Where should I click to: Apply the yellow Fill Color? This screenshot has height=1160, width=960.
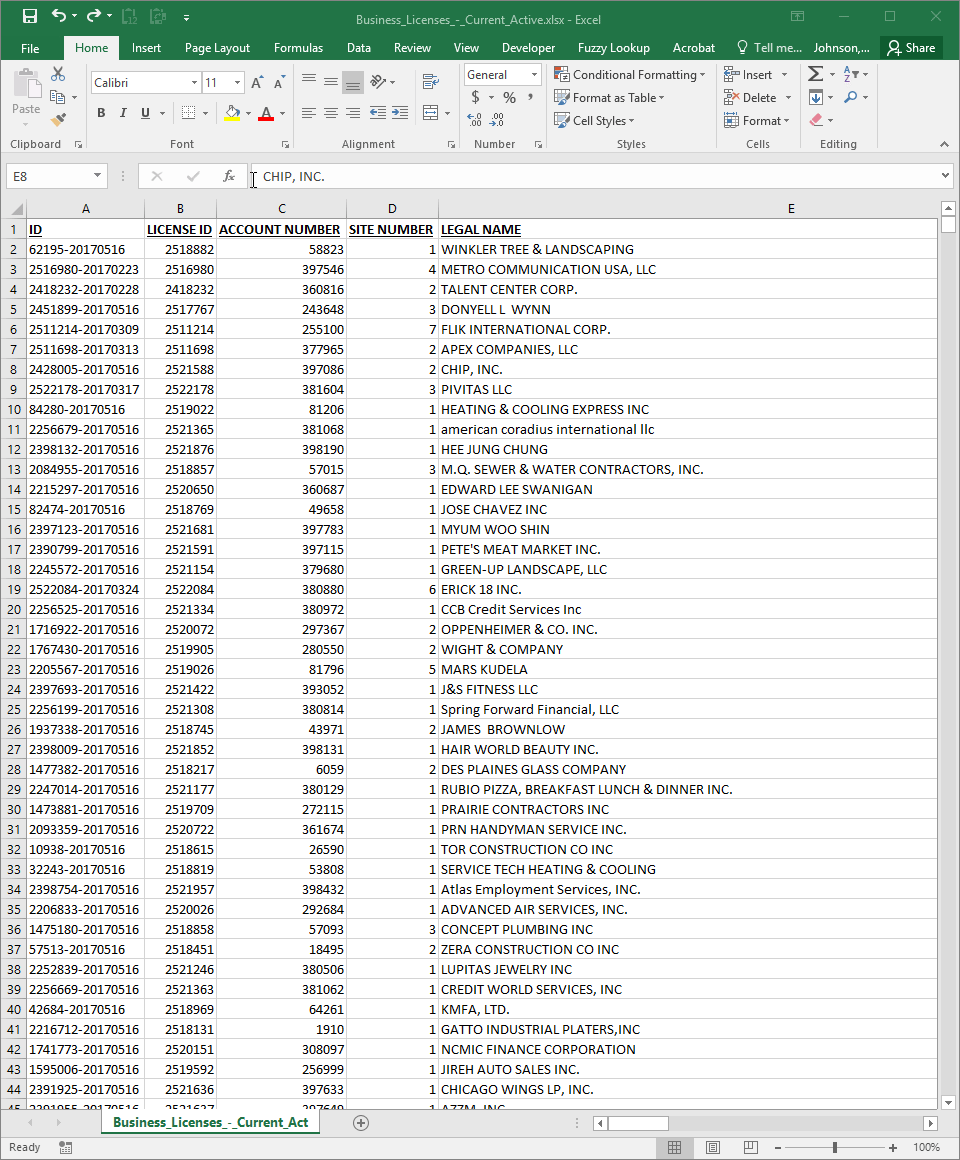pyautogui.click(x=232, y=113)
